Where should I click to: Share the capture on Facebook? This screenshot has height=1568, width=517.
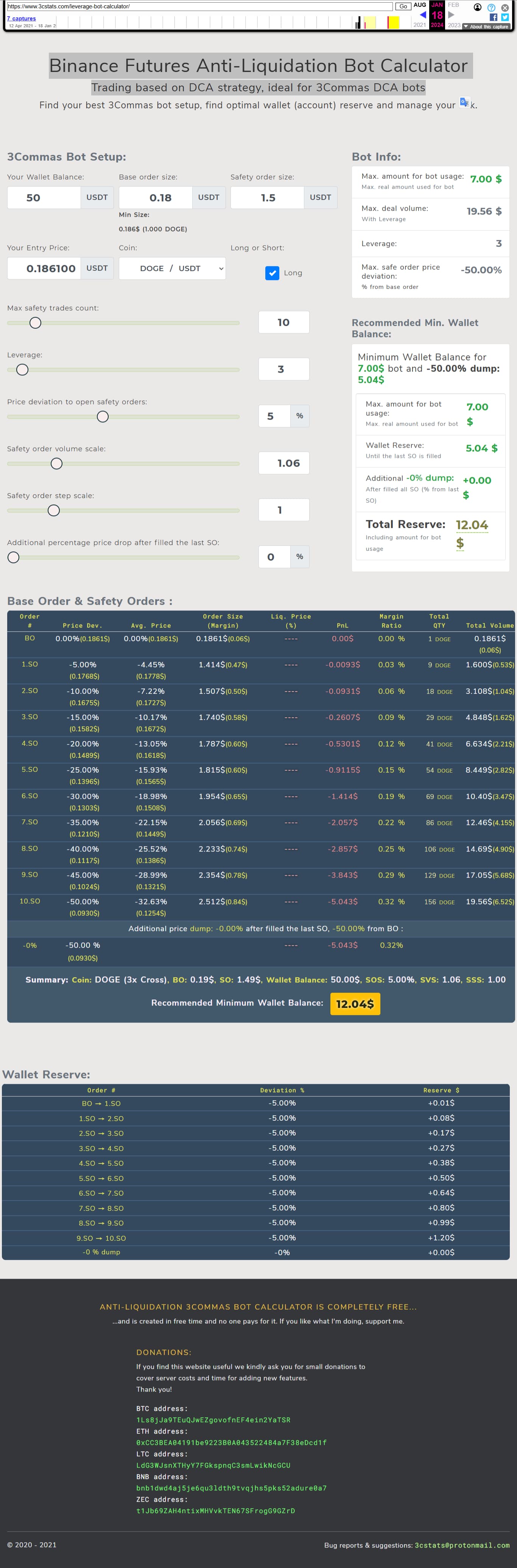[493, 17]
